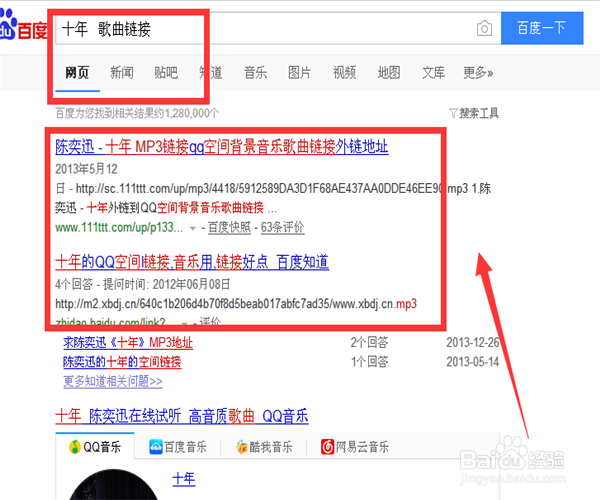Open the 文库 tab
The image size is (600, 500).
click(x=434, y=72)
